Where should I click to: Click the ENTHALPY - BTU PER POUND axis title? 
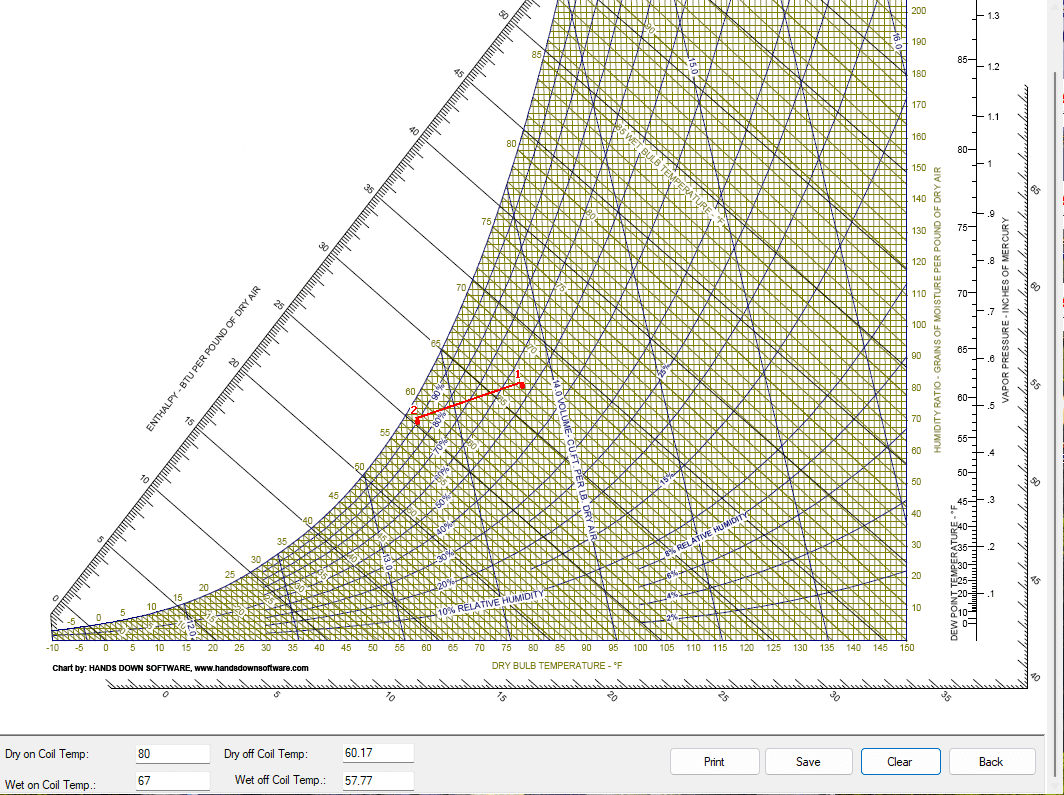[x=204, y=360]
